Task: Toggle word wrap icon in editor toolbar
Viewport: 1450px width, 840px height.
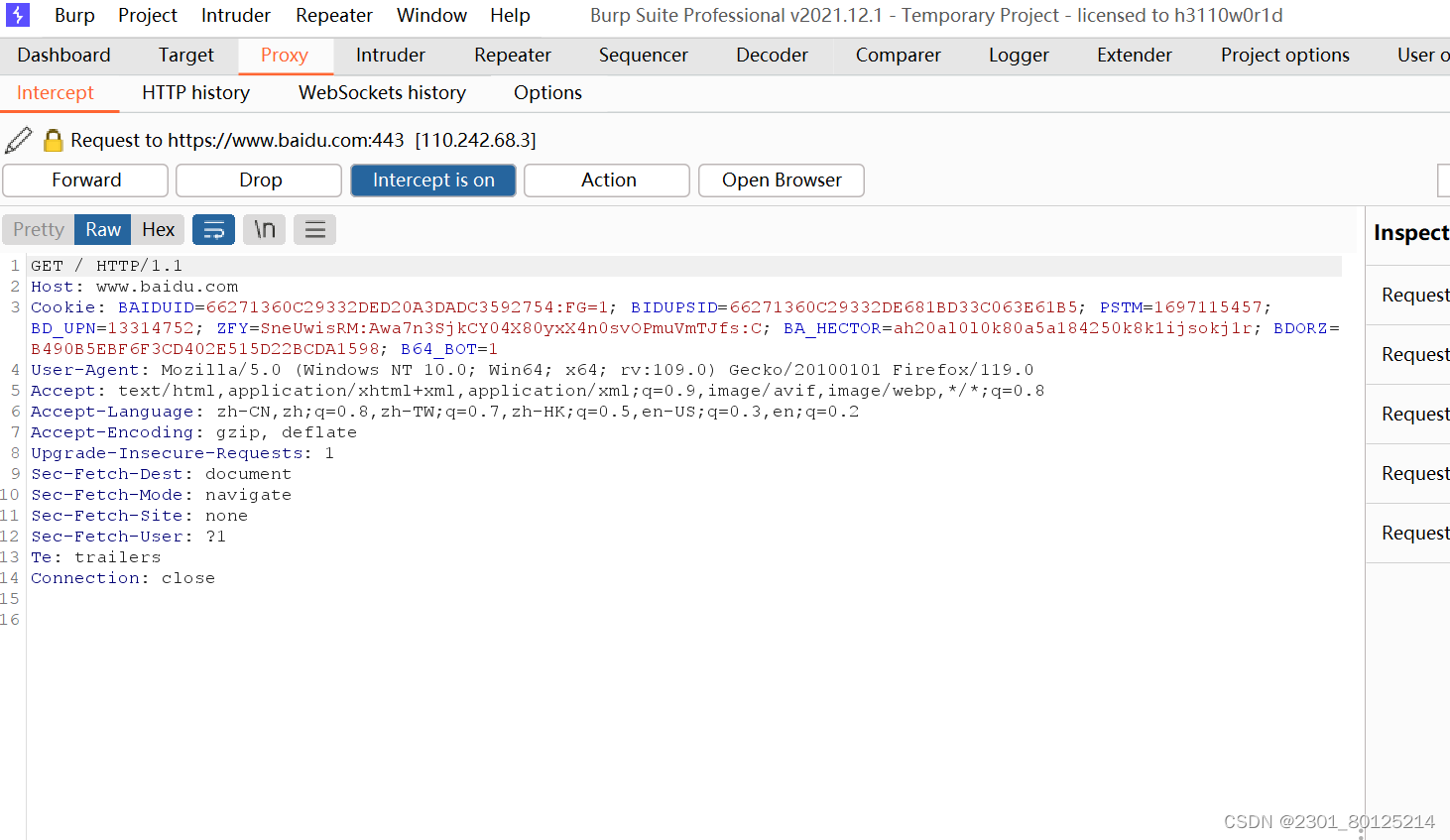Action: tap(213, 230)
